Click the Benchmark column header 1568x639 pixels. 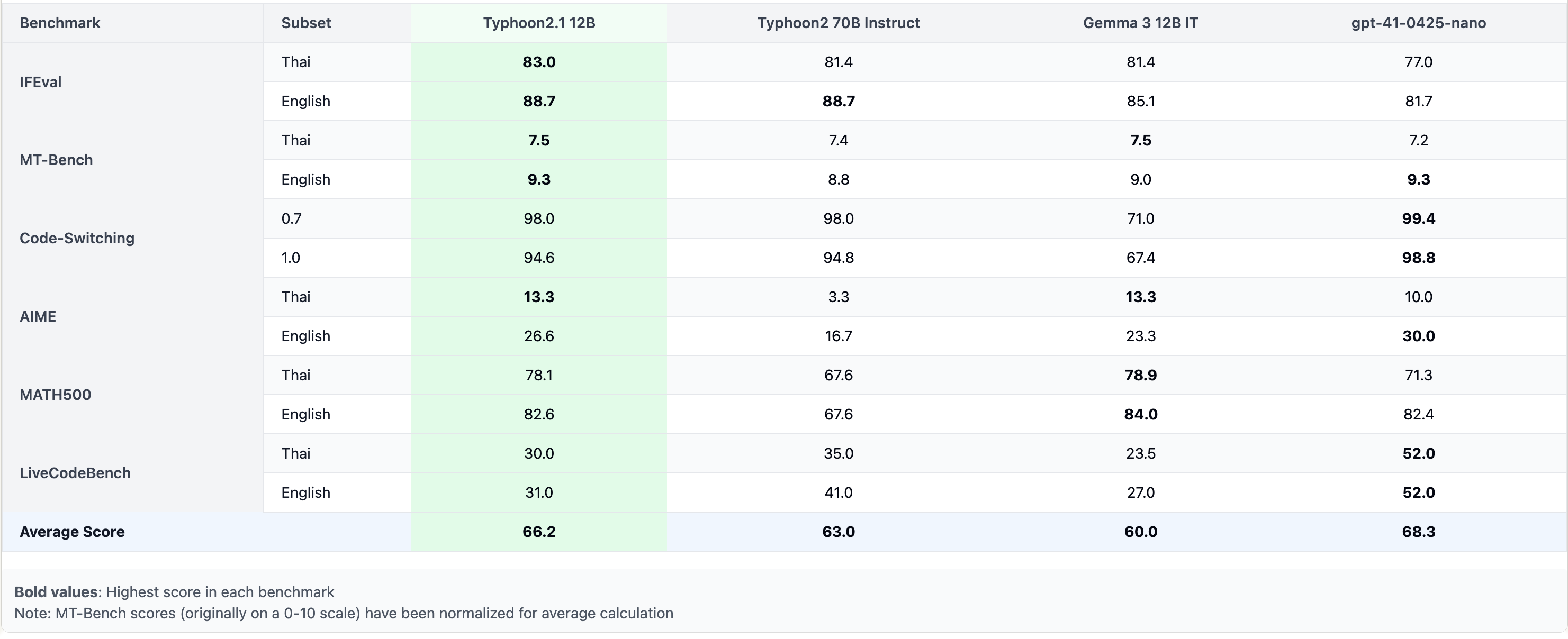click(60, 23)
